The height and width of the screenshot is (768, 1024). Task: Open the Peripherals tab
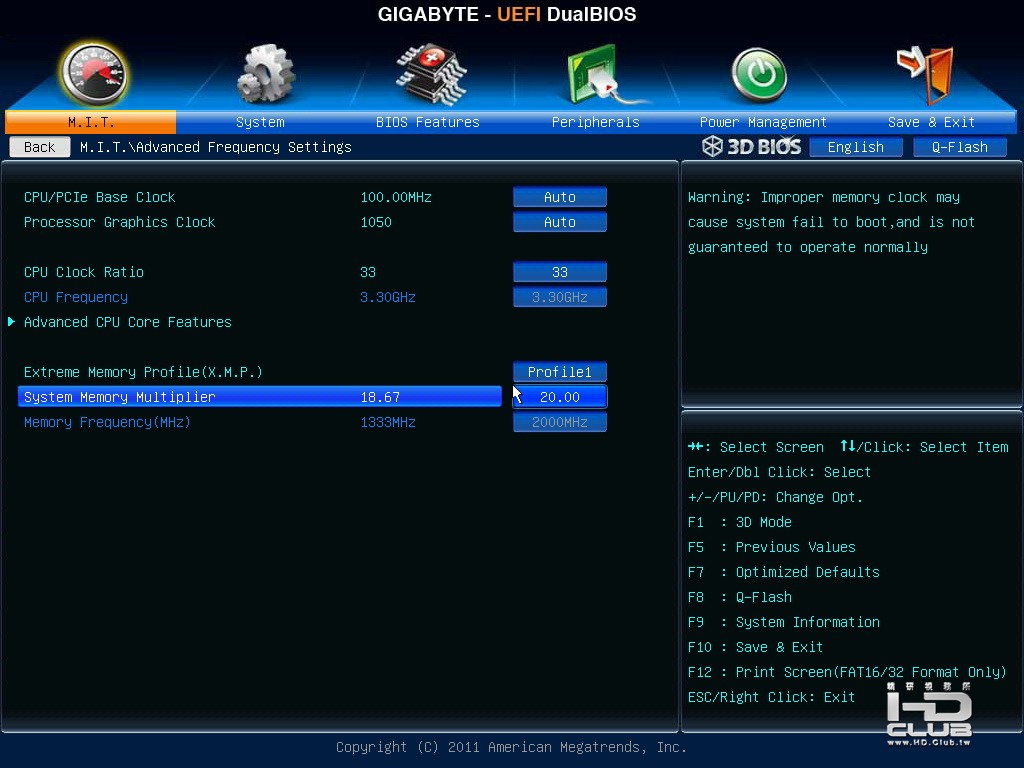pos(596,122)
